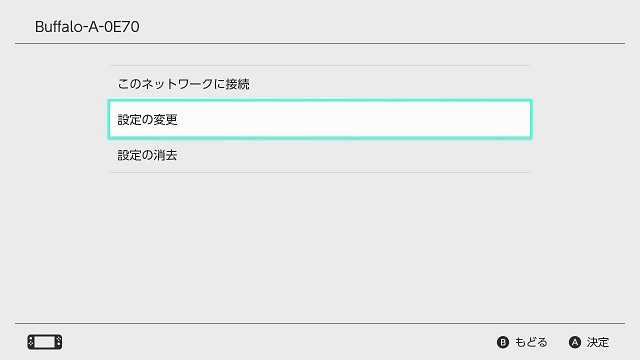Select このネットワークに接続 option

coord(320,84)
